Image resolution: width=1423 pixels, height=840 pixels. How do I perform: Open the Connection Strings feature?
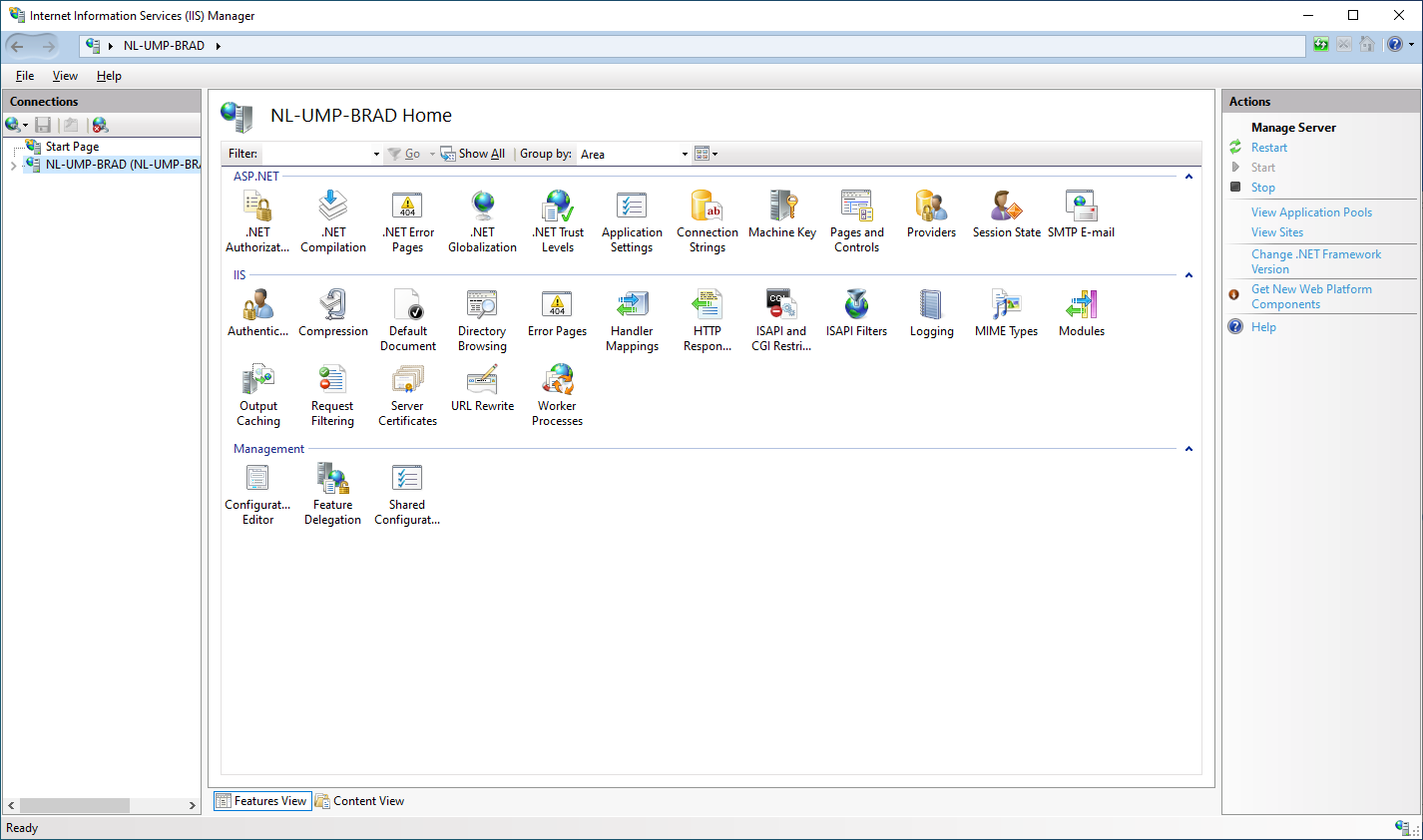(x=708, y=221)
